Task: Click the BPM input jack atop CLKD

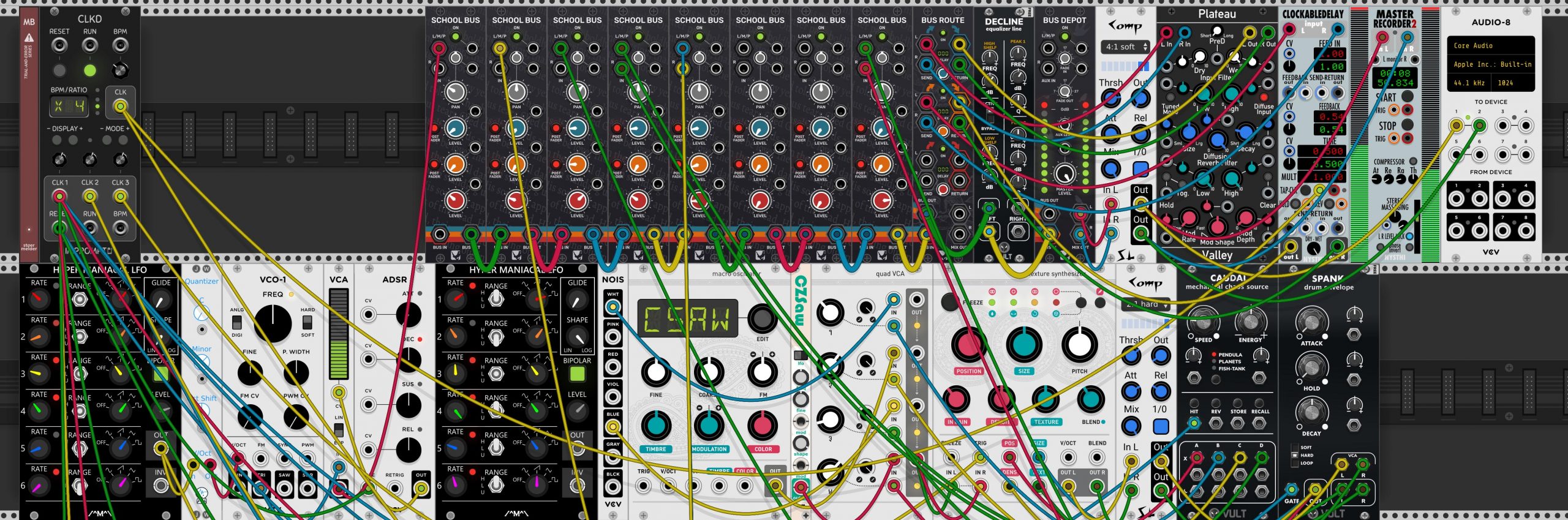Action: pyautogui.click(x=121, y=45)
